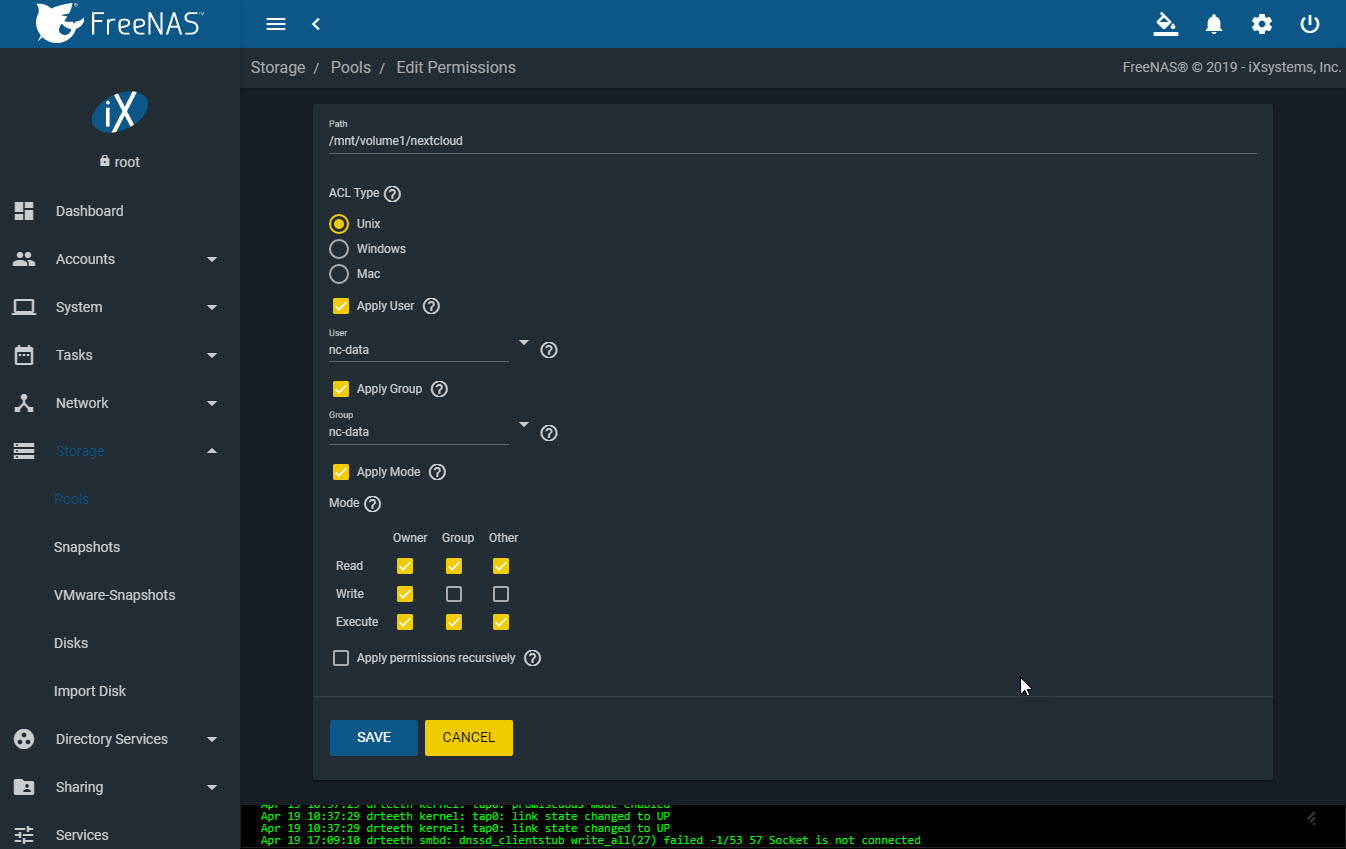Enable Other Write permission
This screenshot has width=1346, height=849.
501,594
